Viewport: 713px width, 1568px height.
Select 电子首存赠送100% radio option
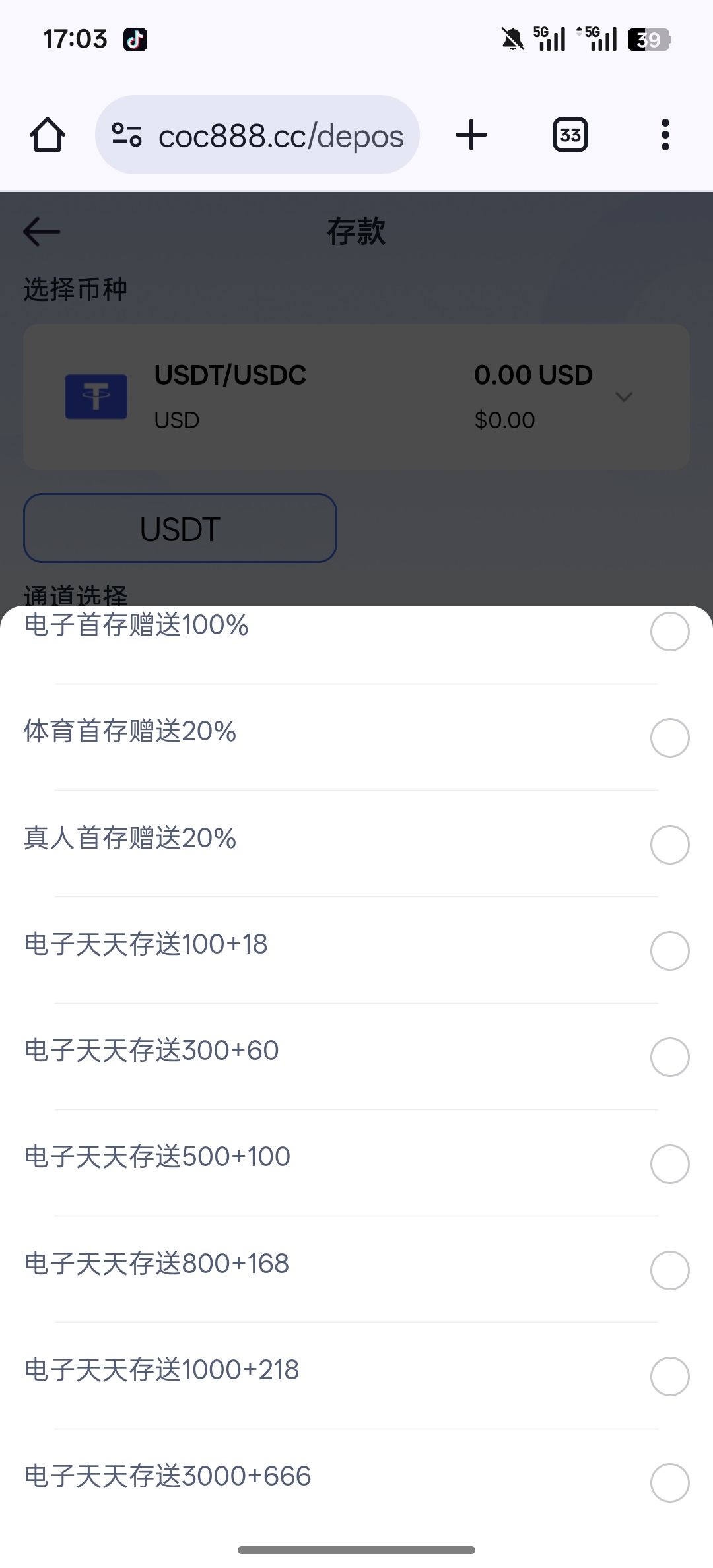click(669, 632)
